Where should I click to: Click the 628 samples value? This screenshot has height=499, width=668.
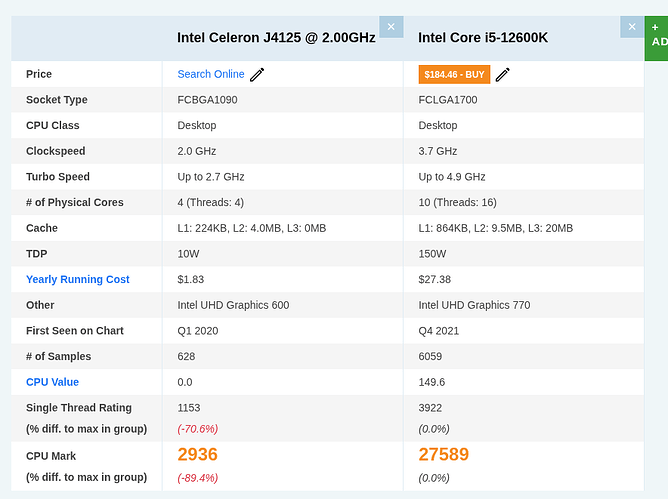(186, 357)
